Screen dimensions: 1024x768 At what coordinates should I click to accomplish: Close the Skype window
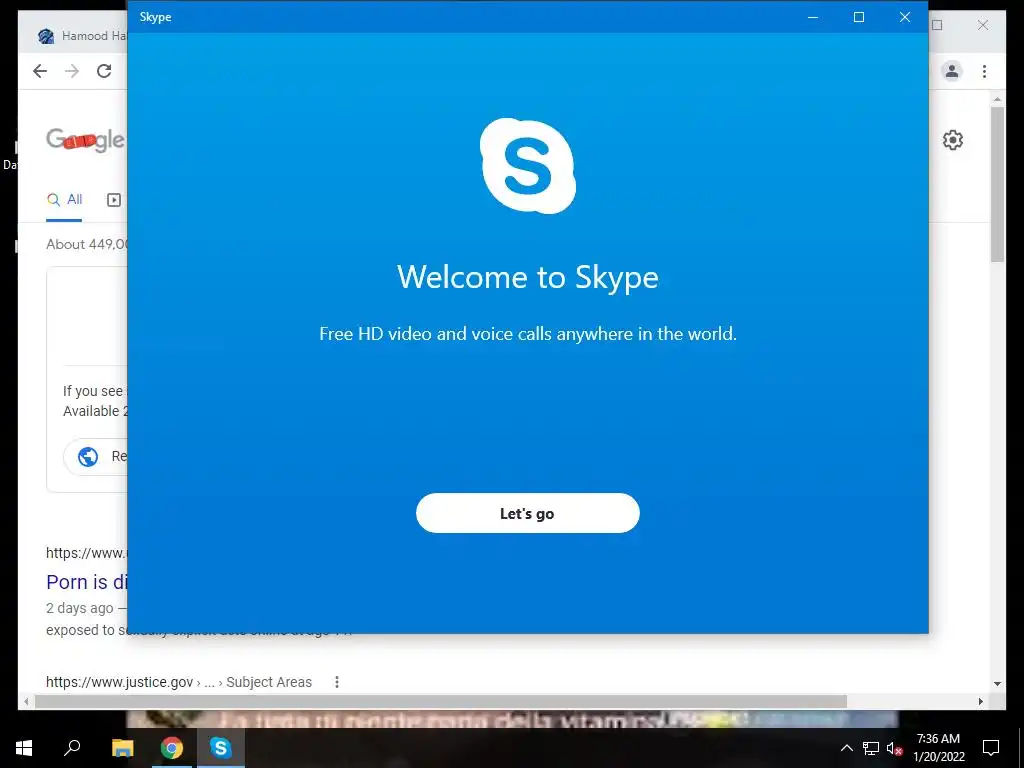pyautogui.click(x=904, y=17)
